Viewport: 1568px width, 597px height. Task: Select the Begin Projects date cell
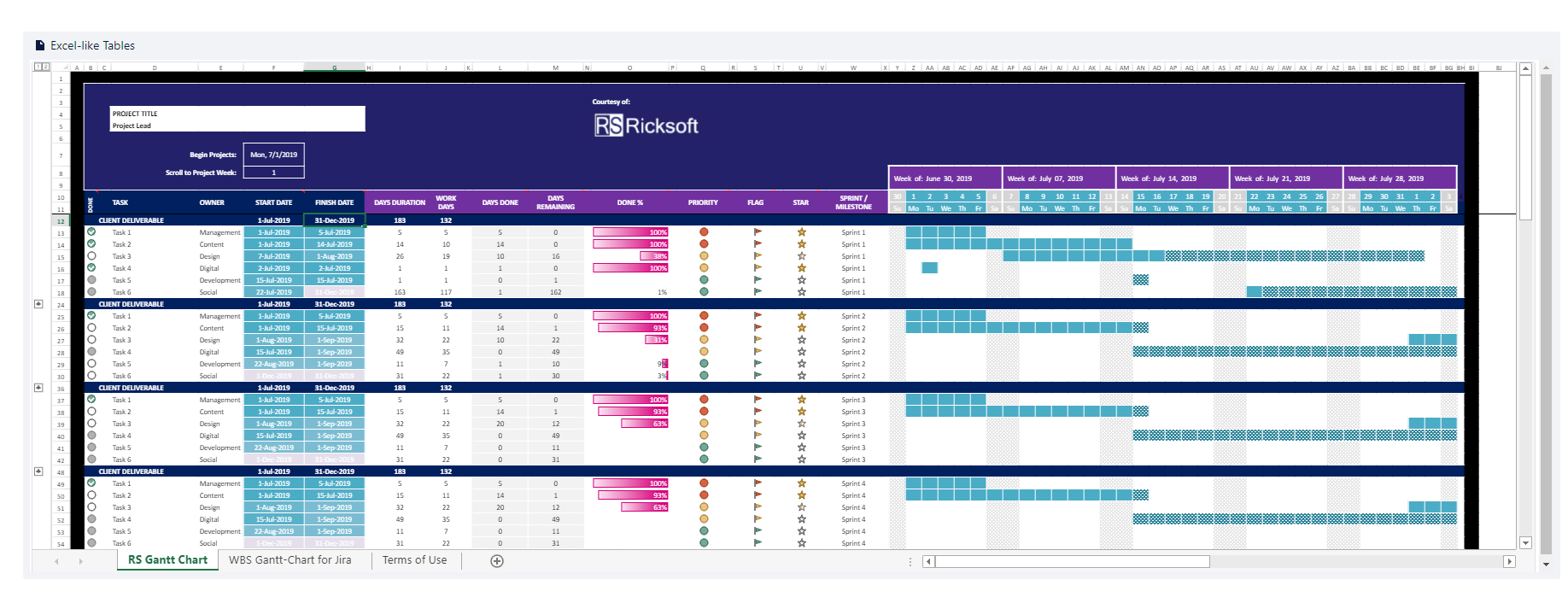[x=274, y=155]
